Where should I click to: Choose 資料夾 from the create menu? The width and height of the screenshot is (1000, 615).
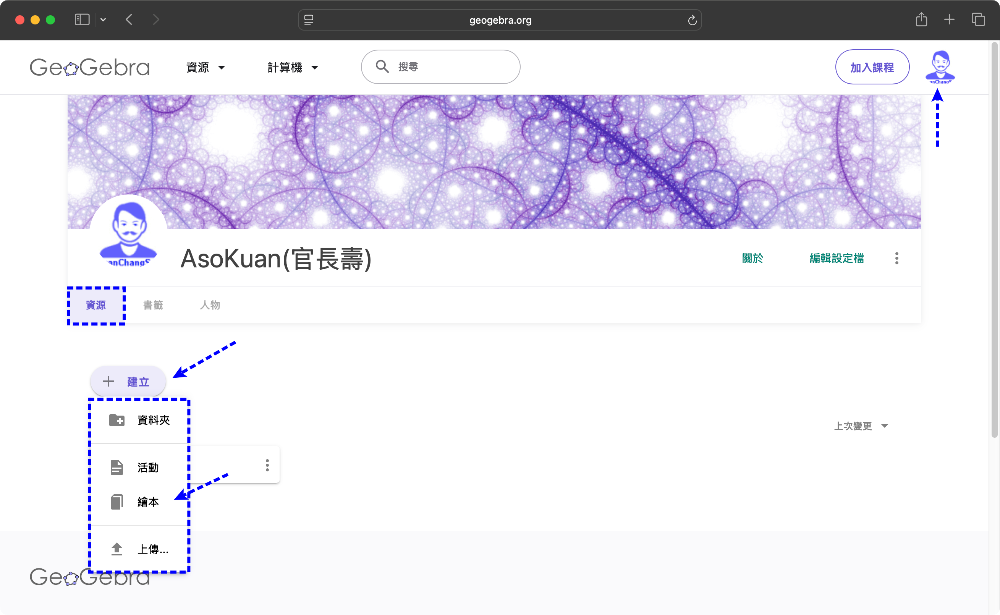point(139,420)
